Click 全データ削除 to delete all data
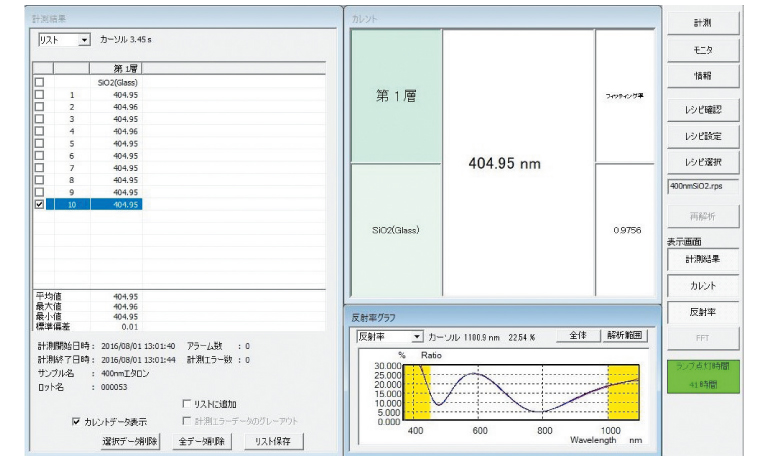The height and width of the screenshot is (461, 768). point(205,441)
